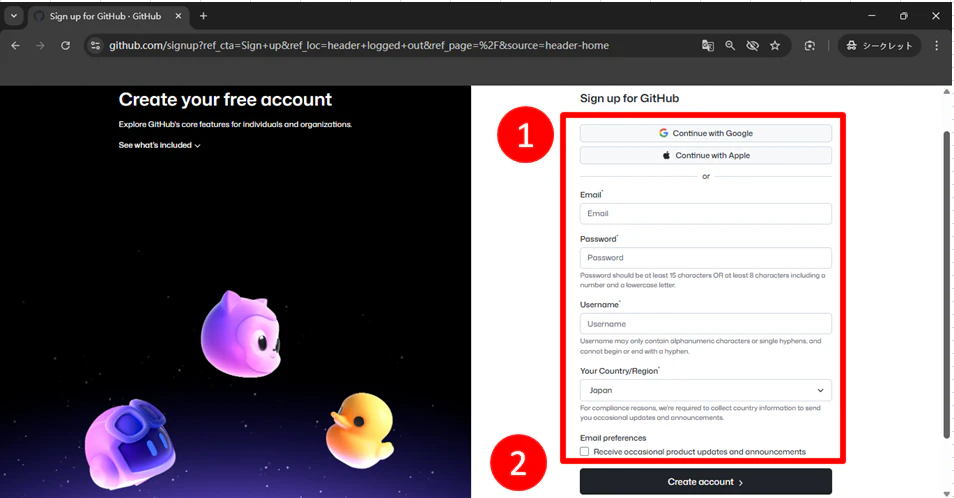Reload the page with the refresh icon
954x498 pixels.
(x=65, y=46)
